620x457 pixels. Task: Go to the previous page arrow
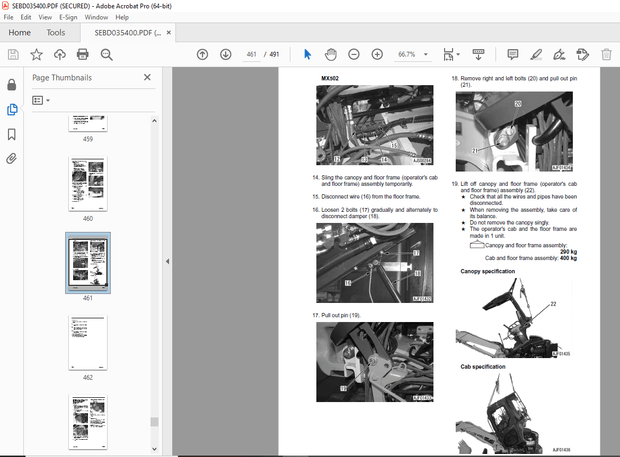click(x=202, y=54)
